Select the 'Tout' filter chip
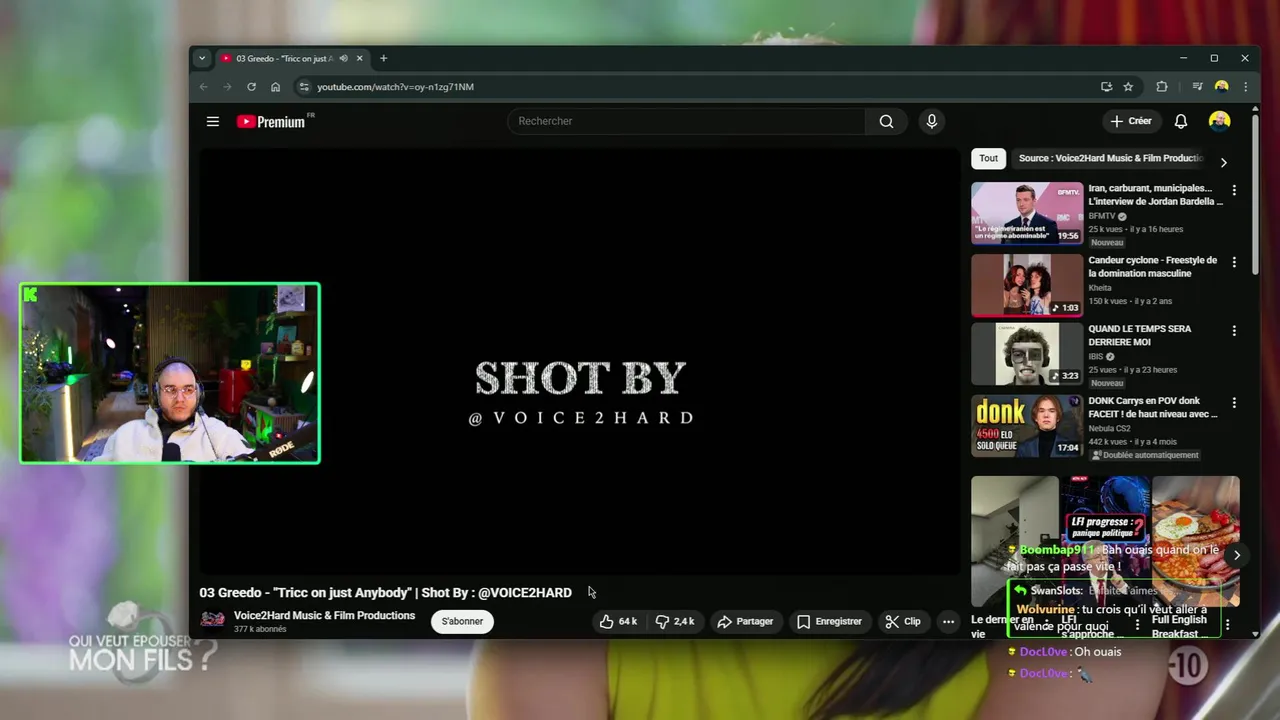The image size is (1280, 720). (989, 158)
